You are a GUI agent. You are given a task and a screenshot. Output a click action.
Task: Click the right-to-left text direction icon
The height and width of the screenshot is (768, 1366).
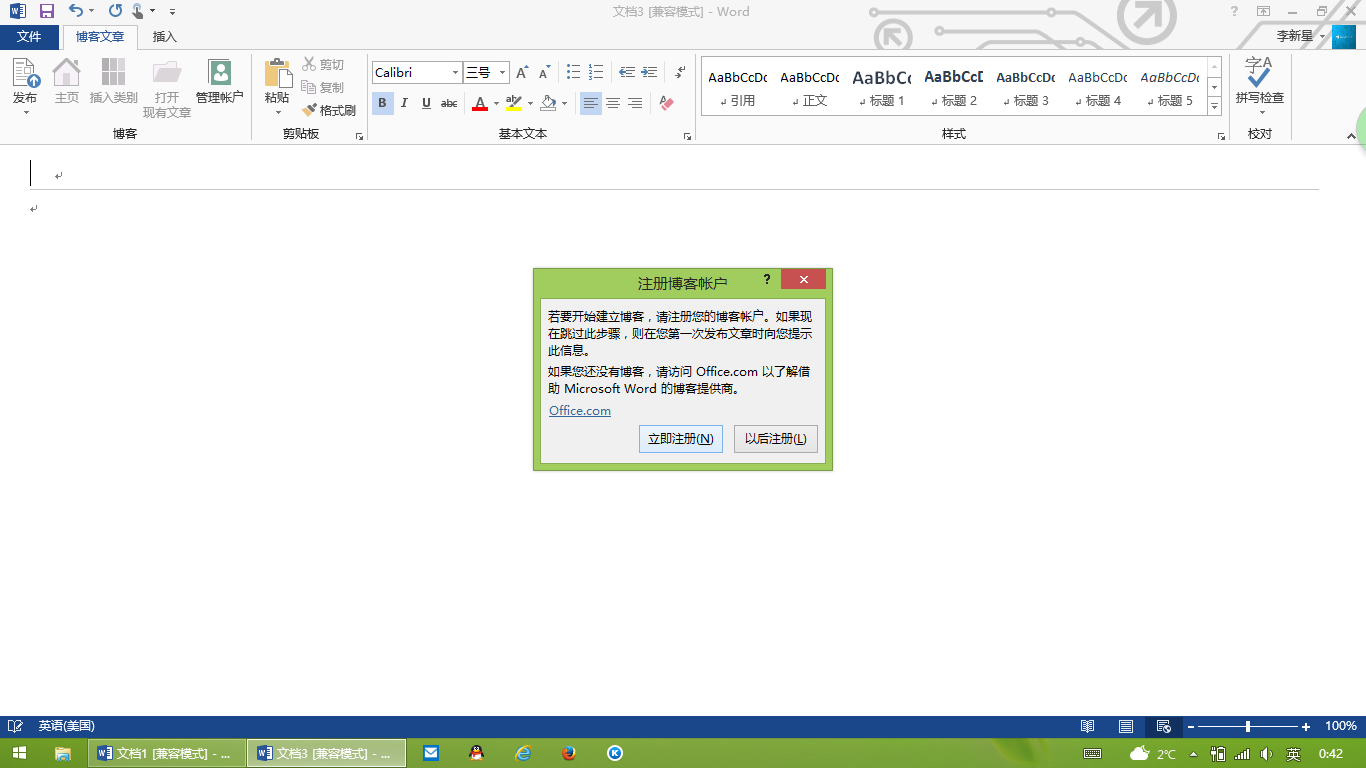coord(680,72)
